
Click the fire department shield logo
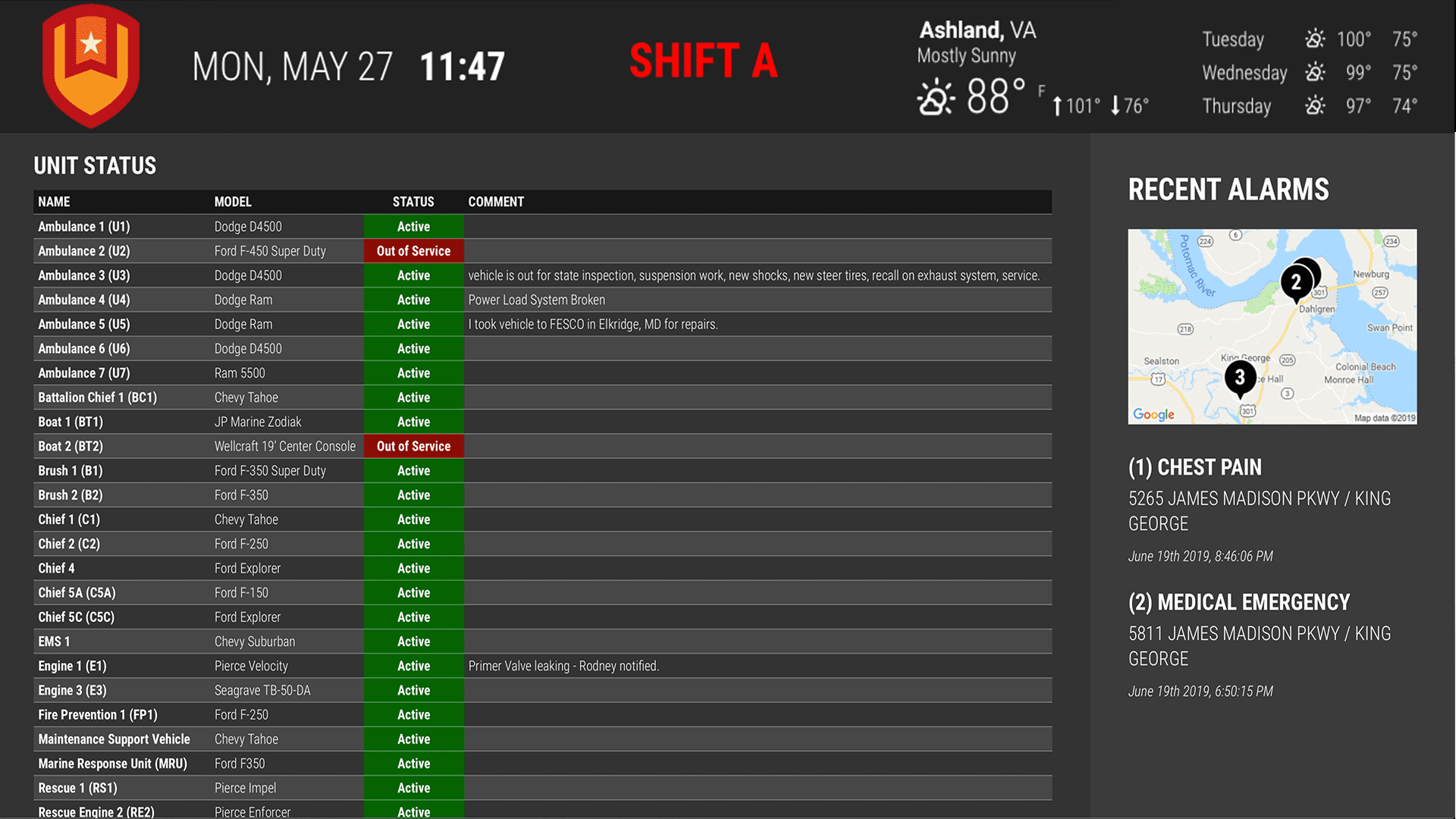tap(91, 67)
